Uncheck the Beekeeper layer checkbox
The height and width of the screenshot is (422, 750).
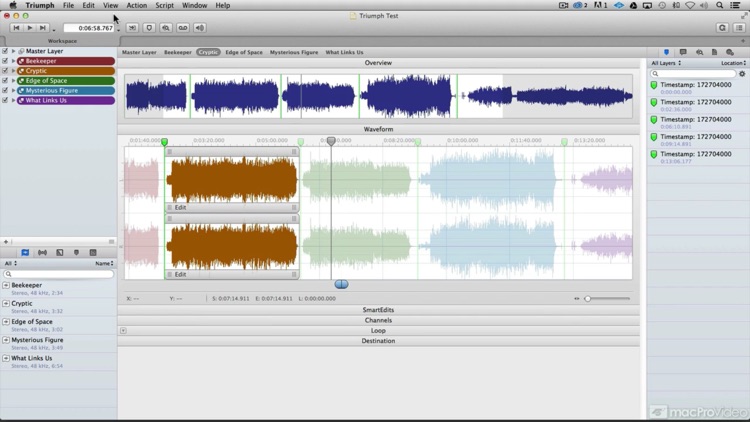click(5, 61)
